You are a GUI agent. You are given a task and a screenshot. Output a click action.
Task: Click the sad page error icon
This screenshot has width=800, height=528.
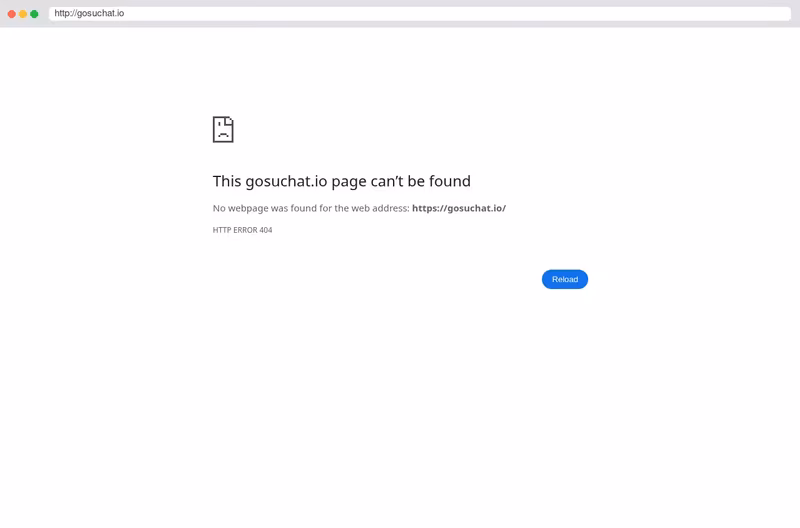click(x=223, y=129)
